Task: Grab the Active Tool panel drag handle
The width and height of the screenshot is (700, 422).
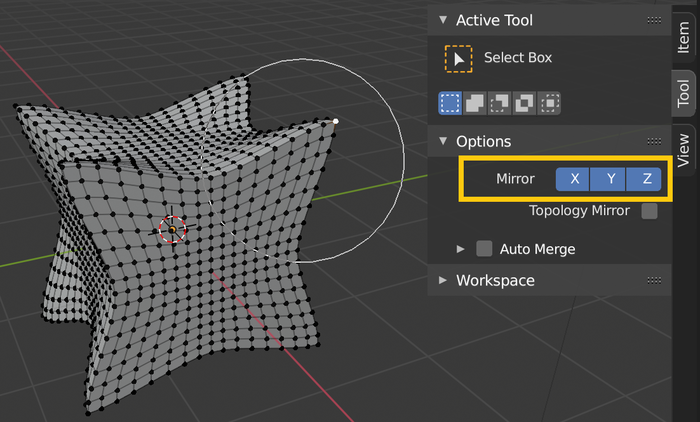Action: [654, 20]
